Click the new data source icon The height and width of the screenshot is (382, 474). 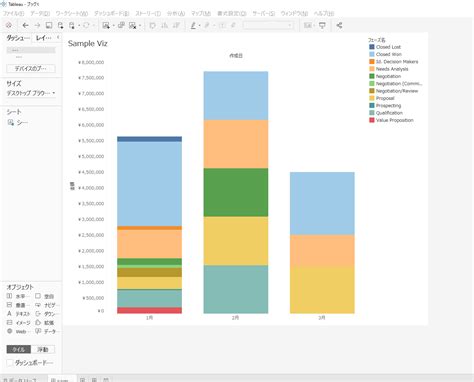tap(60, 25)
